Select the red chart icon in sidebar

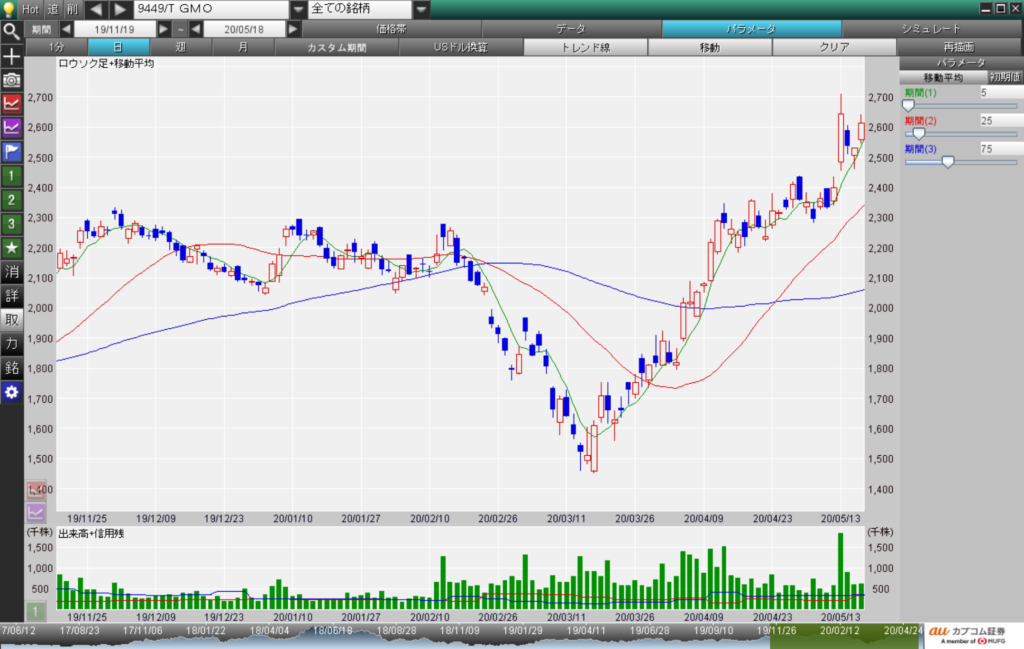11,103
